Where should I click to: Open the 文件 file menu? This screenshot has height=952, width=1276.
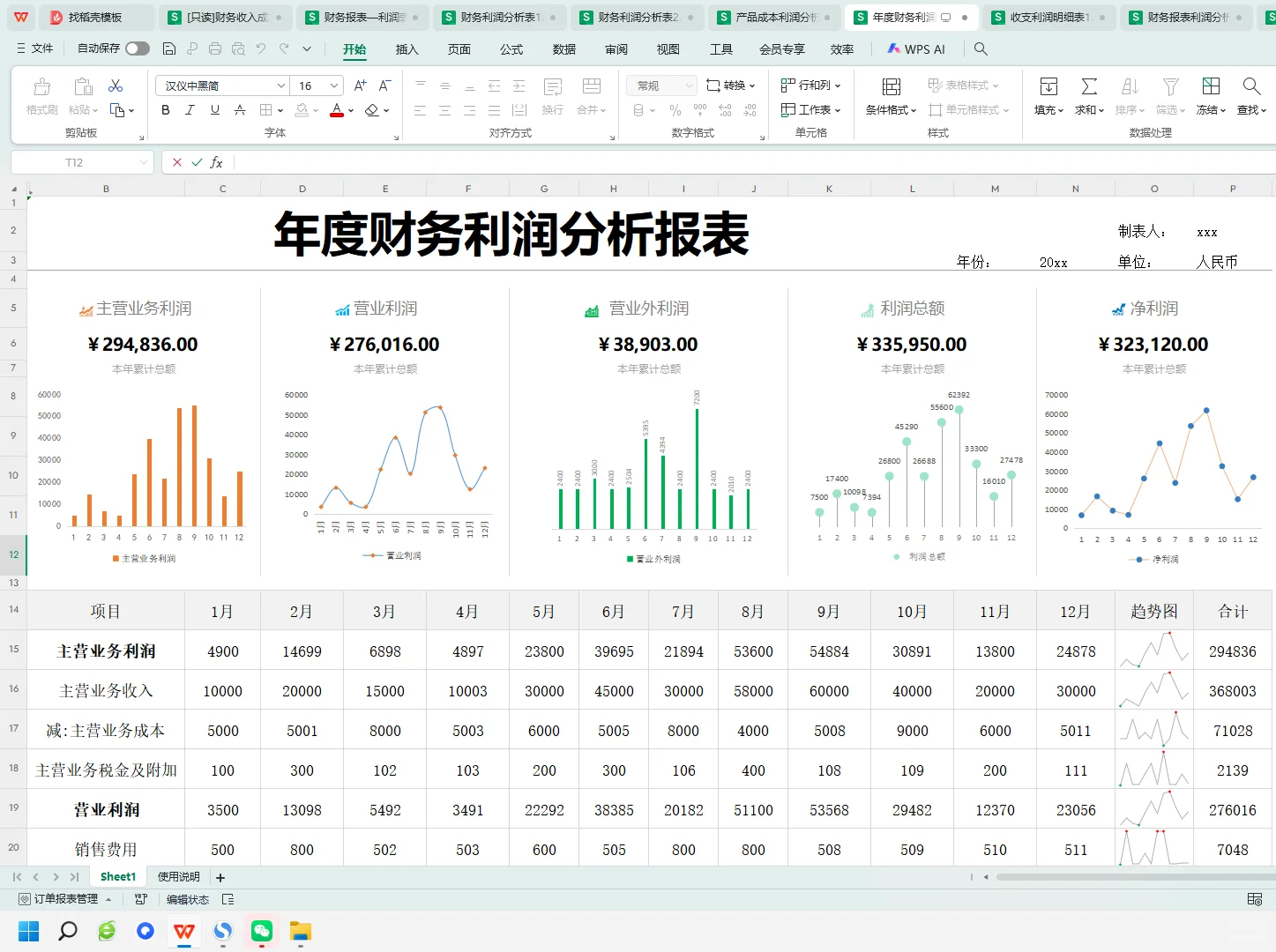(34, 48)
